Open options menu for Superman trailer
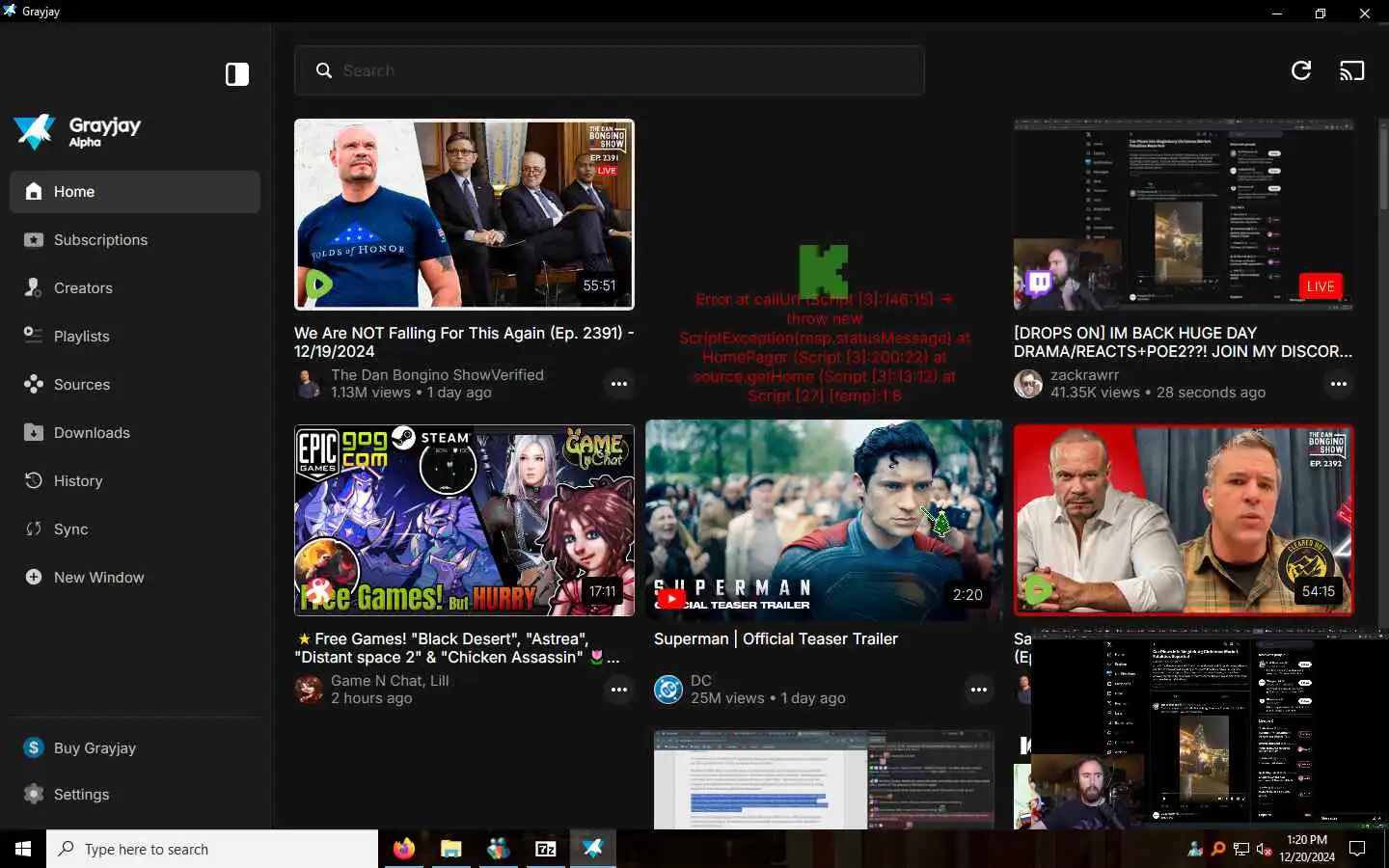Screen dimensions: 1389x868 (979, 690)
